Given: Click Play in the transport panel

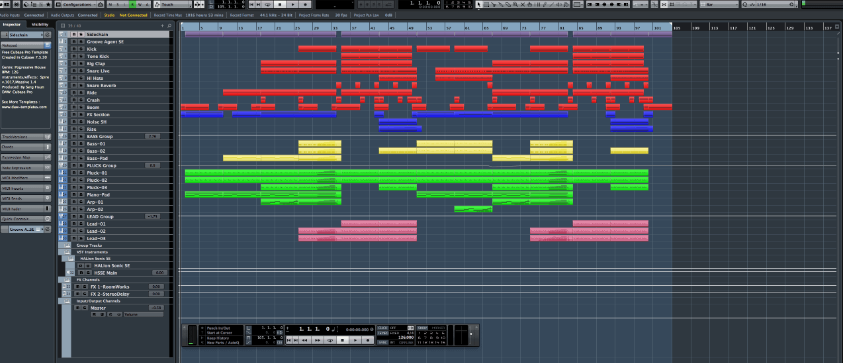Looking at the screenshot, I should pyautogui.click(x=355, y=340).
